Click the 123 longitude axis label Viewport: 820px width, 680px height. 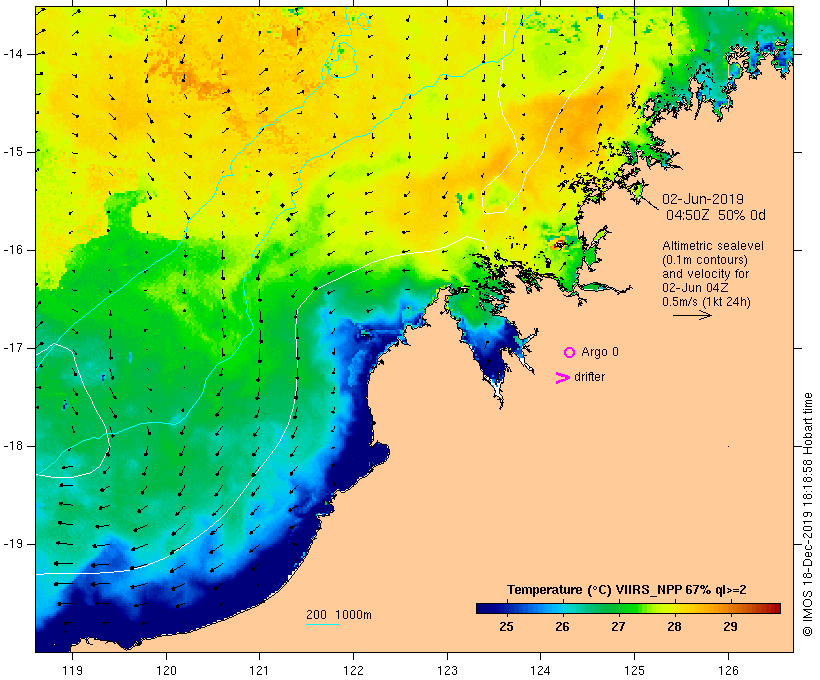pyautogui.click(x=447, y=670)
